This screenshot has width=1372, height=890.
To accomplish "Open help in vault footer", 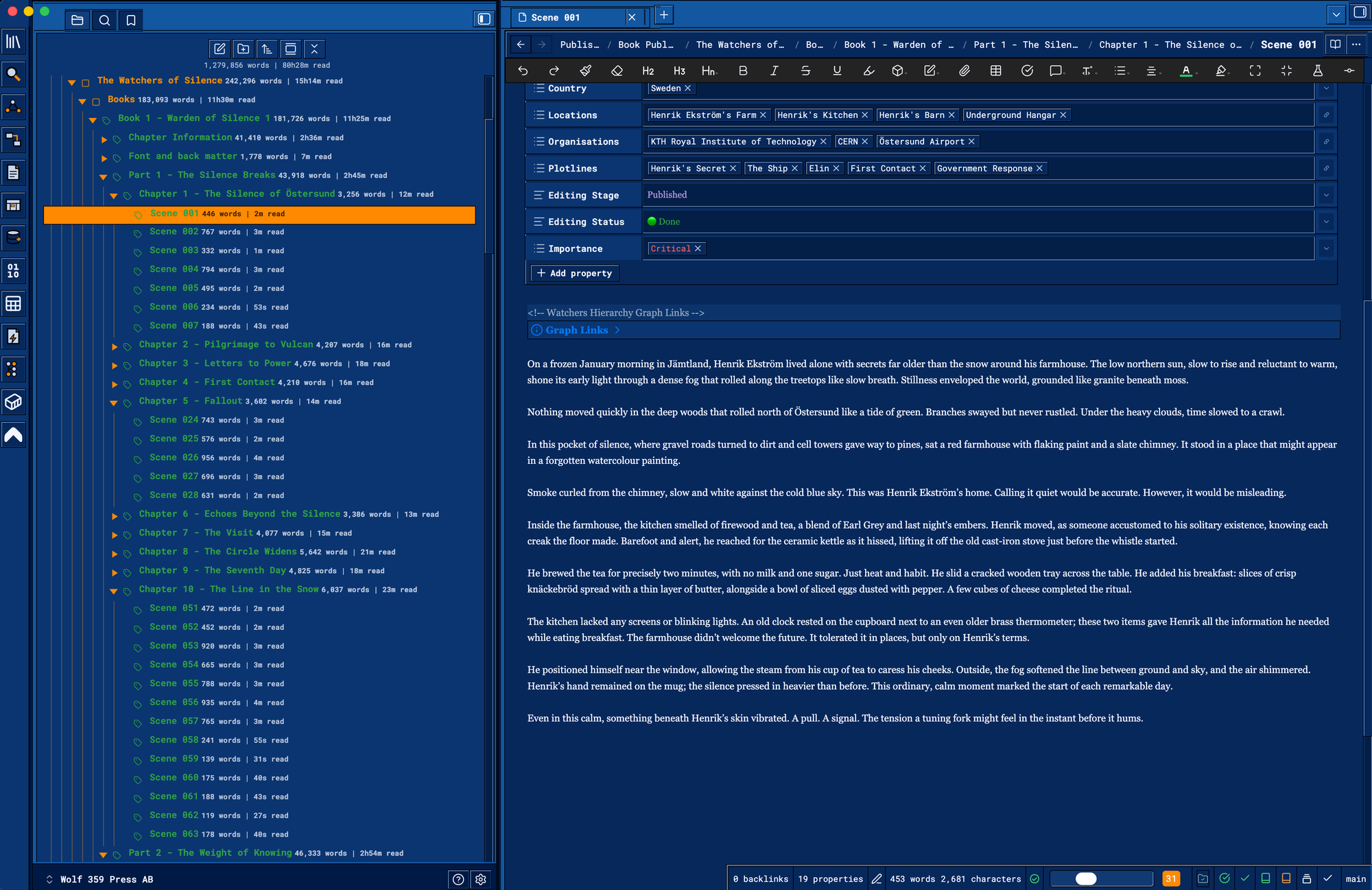I will click(x=458, y=879).
